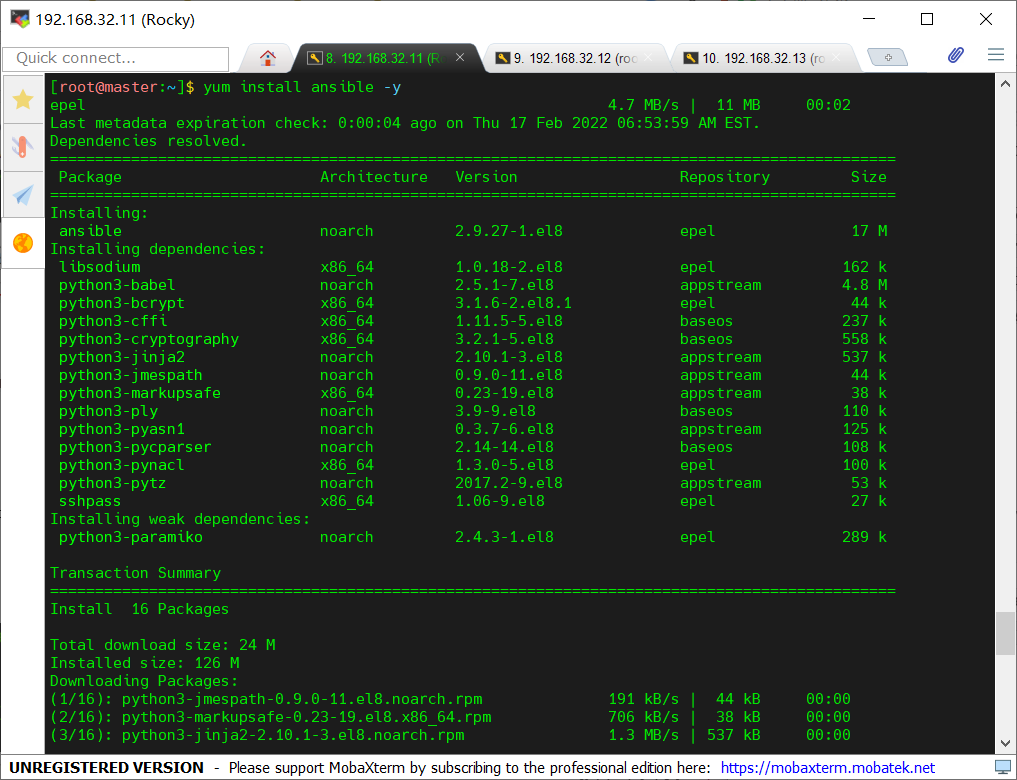Image resolution: width=1017 pixels, height=780 pixels.
Task: Click 'Installed size: 126 M' line
Action: 145,663
